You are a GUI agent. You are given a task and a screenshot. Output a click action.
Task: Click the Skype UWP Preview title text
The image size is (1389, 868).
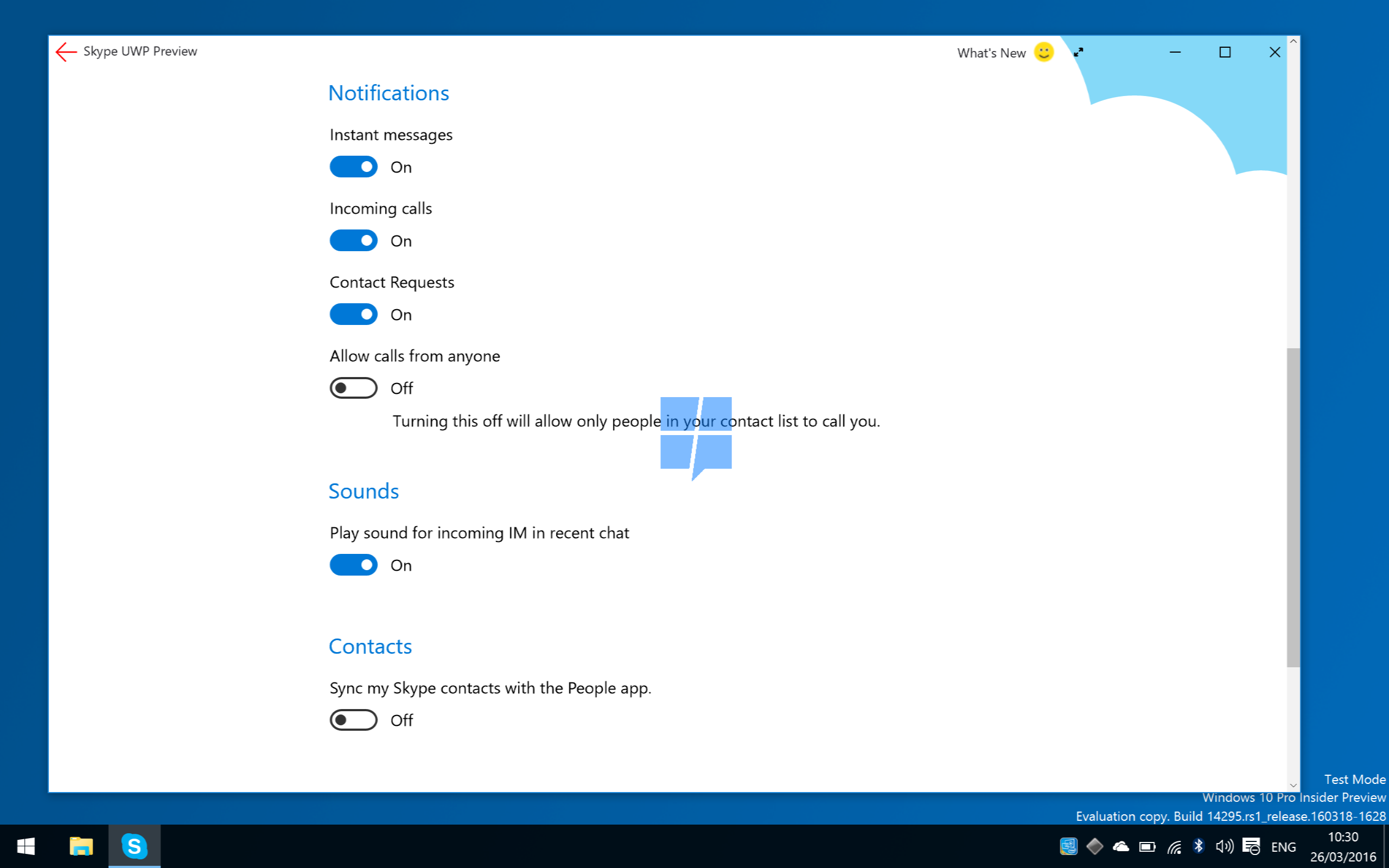(x=140, y=52)
